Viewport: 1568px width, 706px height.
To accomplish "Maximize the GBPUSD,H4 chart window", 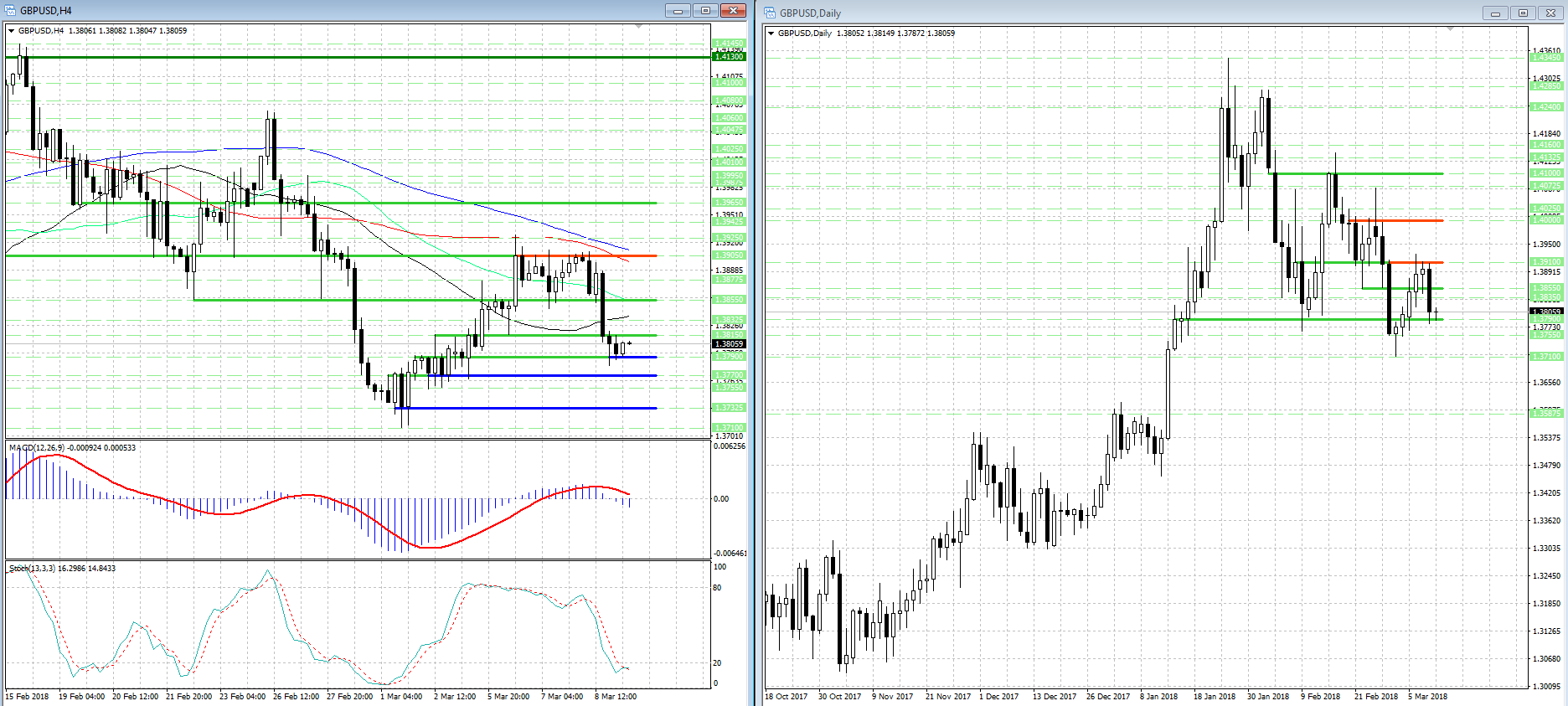I will [x=705, y=11].
